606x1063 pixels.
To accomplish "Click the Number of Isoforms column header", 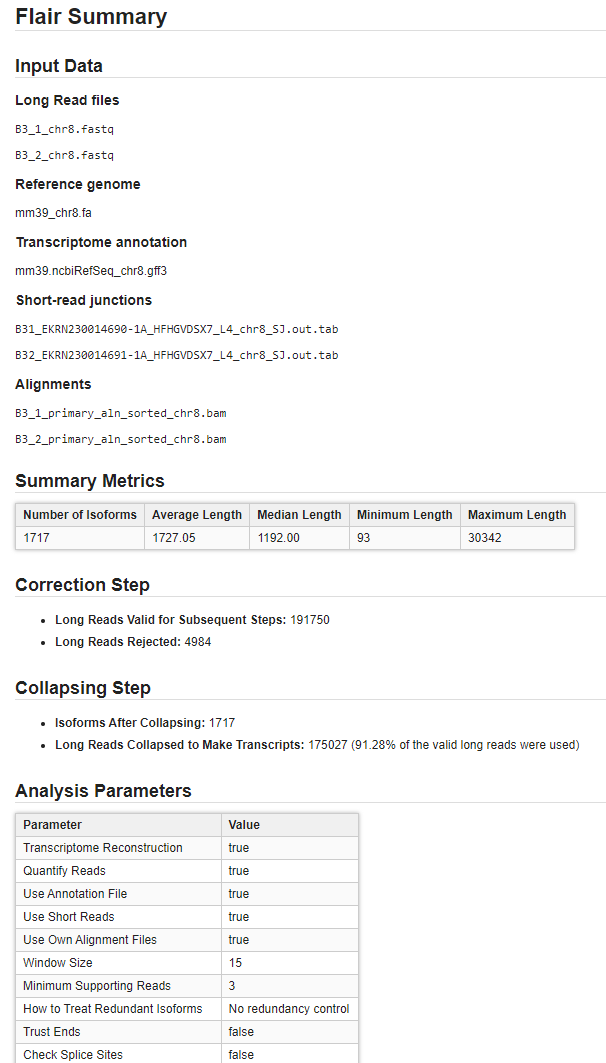I will (x=80, y=515).
